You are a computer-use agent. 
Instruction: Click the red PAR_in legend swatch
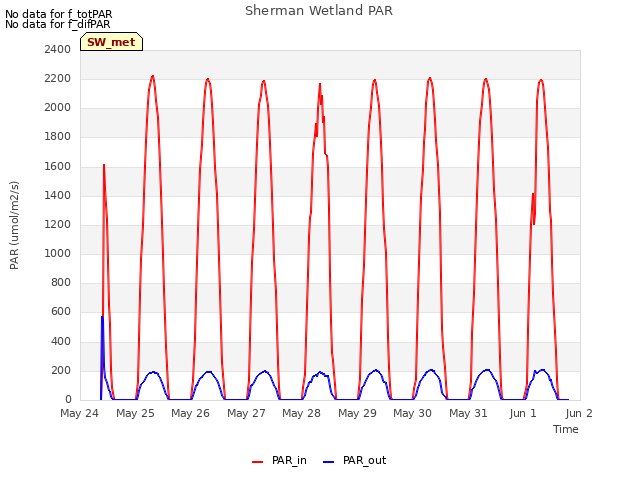click(x=258, y=462)
